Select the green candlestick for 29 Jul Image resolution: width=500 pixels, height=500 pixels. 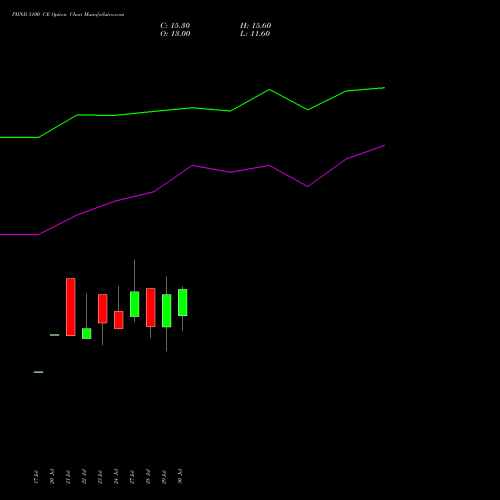tap(167, 310)
